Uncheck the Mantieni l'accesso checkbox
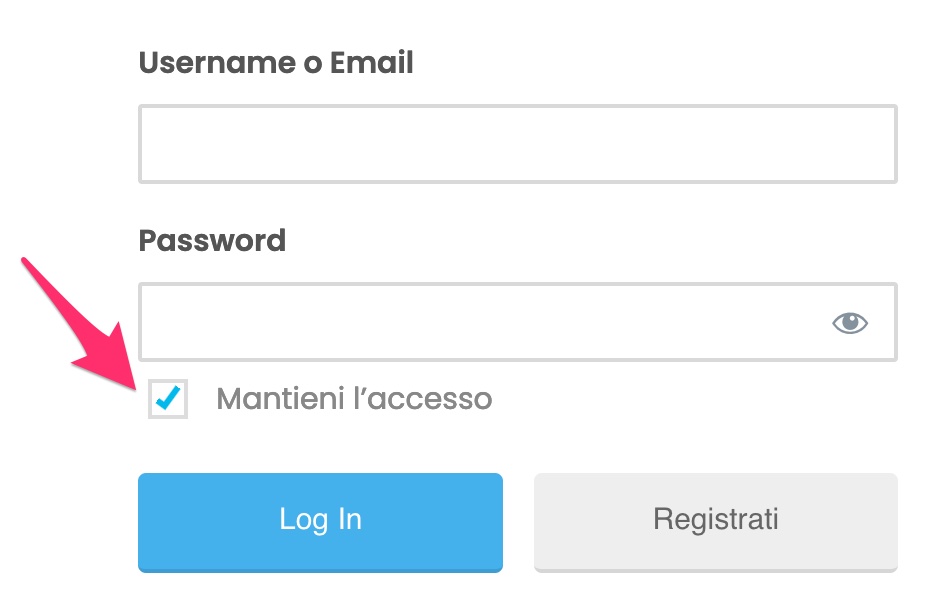The image size is (932, 610). [168, 398]
